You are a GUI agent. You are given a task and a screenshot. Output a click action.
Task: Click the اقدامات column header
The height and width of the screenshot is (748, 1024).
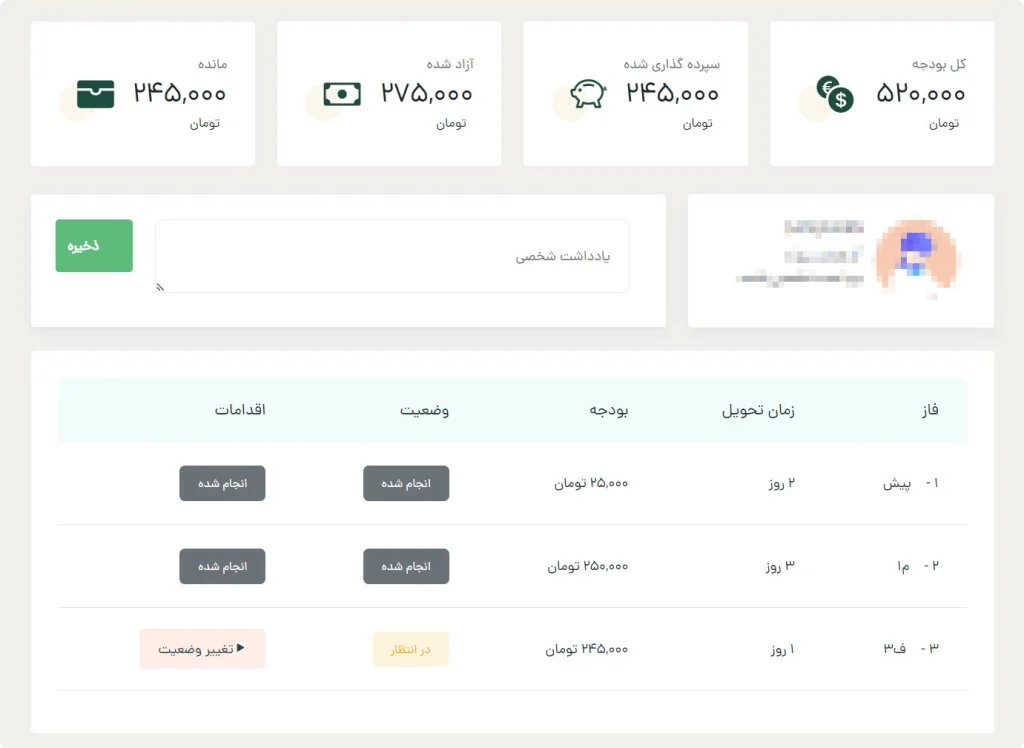point(239,410)
